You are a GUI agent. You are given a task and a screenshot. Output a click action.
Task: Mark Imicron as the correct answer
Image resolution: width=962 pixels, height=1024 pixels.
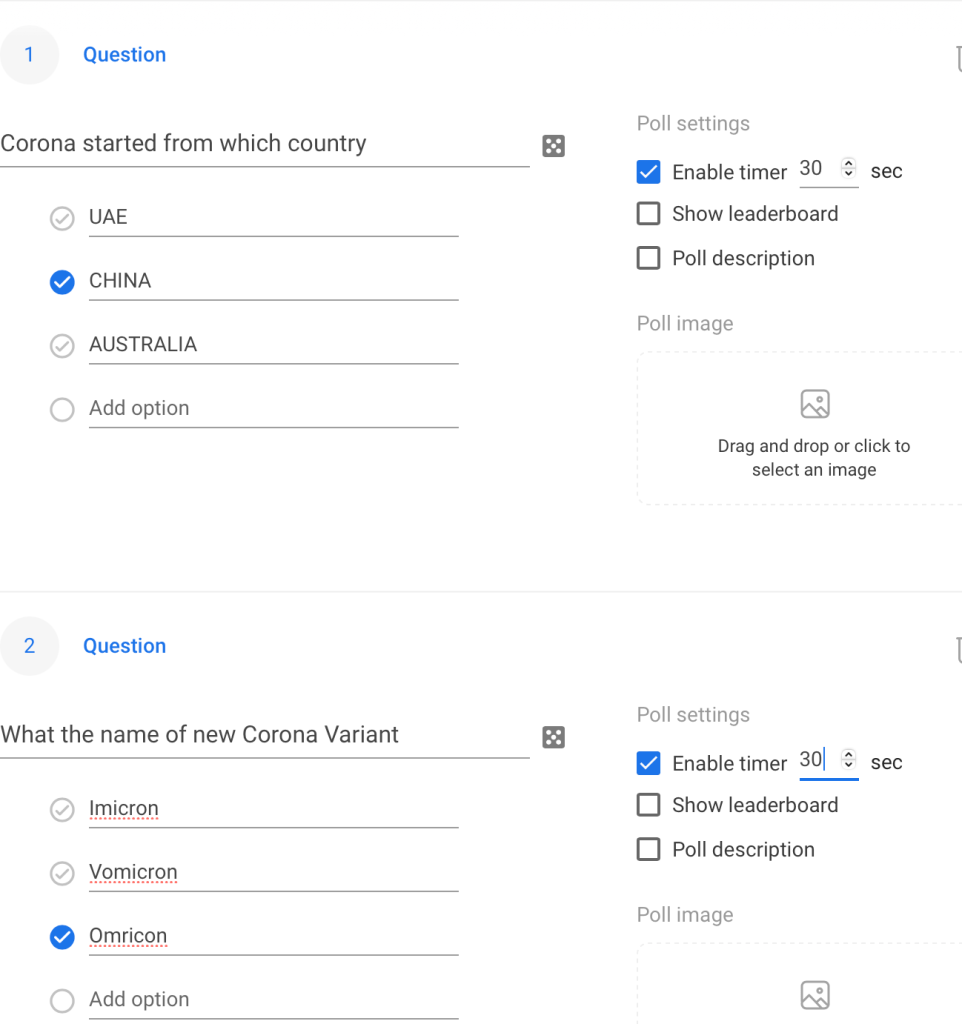point(62,809)
